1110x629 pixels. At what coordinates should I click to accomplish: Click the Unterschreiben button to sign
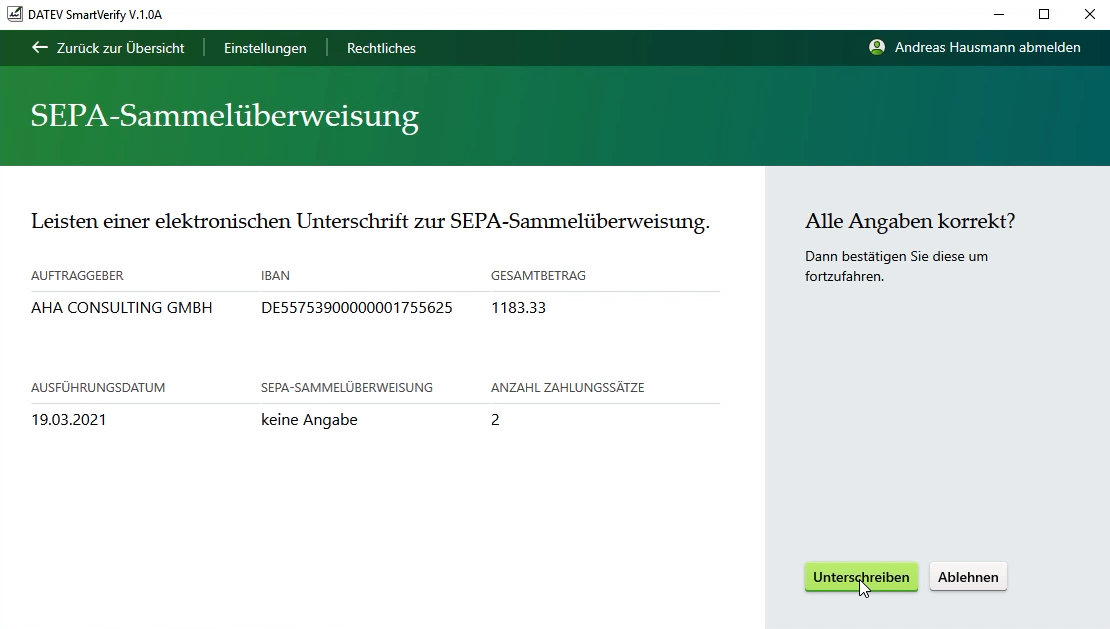[x=861, y=577]
